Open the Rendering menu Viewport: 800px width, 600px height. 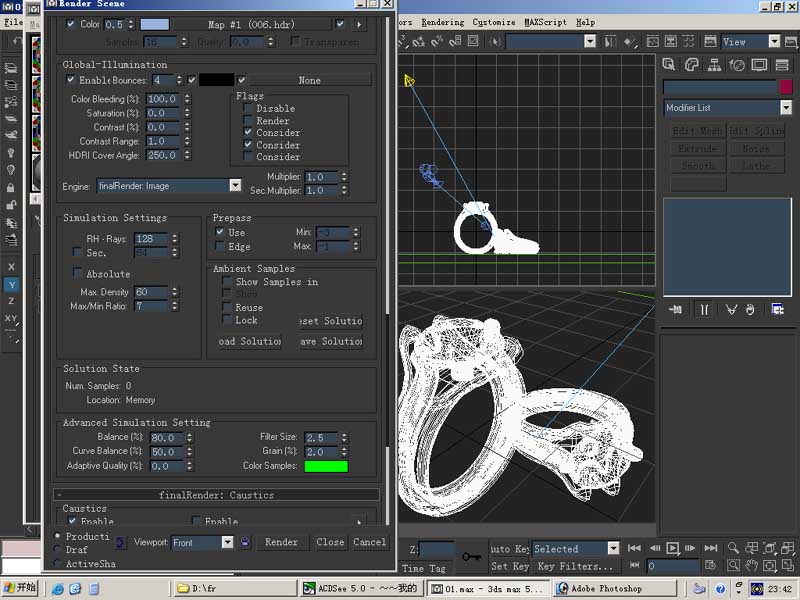[x=442, y=22]
